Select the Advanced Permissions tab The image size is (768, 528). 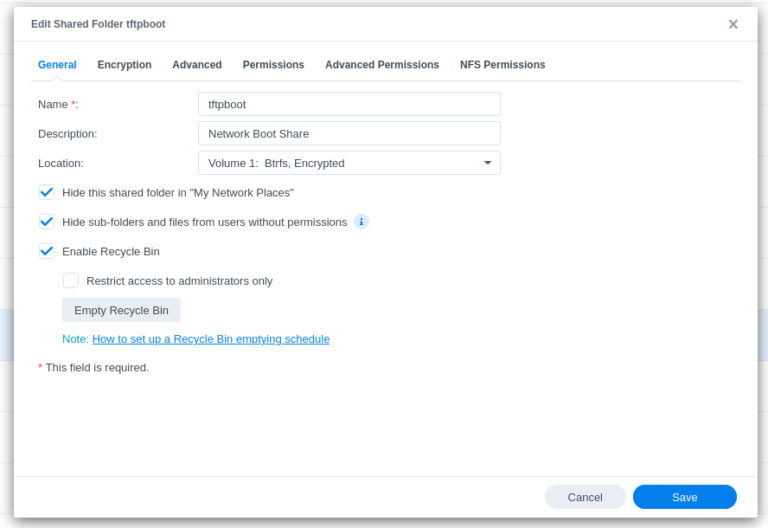click(381, 65)
